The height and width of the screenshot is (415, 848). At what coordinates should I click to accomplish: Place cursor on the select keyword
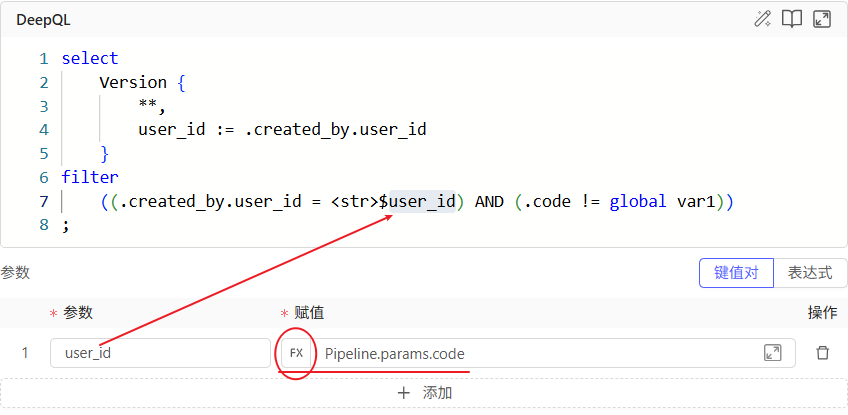(x=90, y=58)
